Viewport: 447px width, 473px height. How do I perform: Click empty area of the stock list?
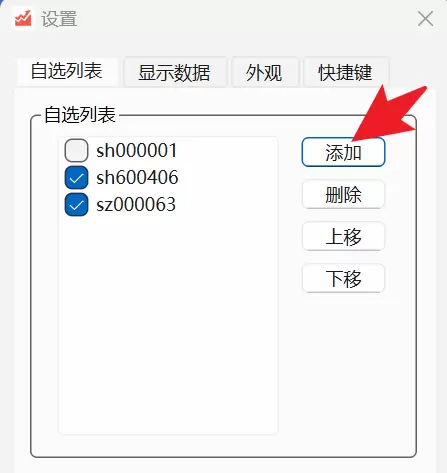click(x=168, y=323)
